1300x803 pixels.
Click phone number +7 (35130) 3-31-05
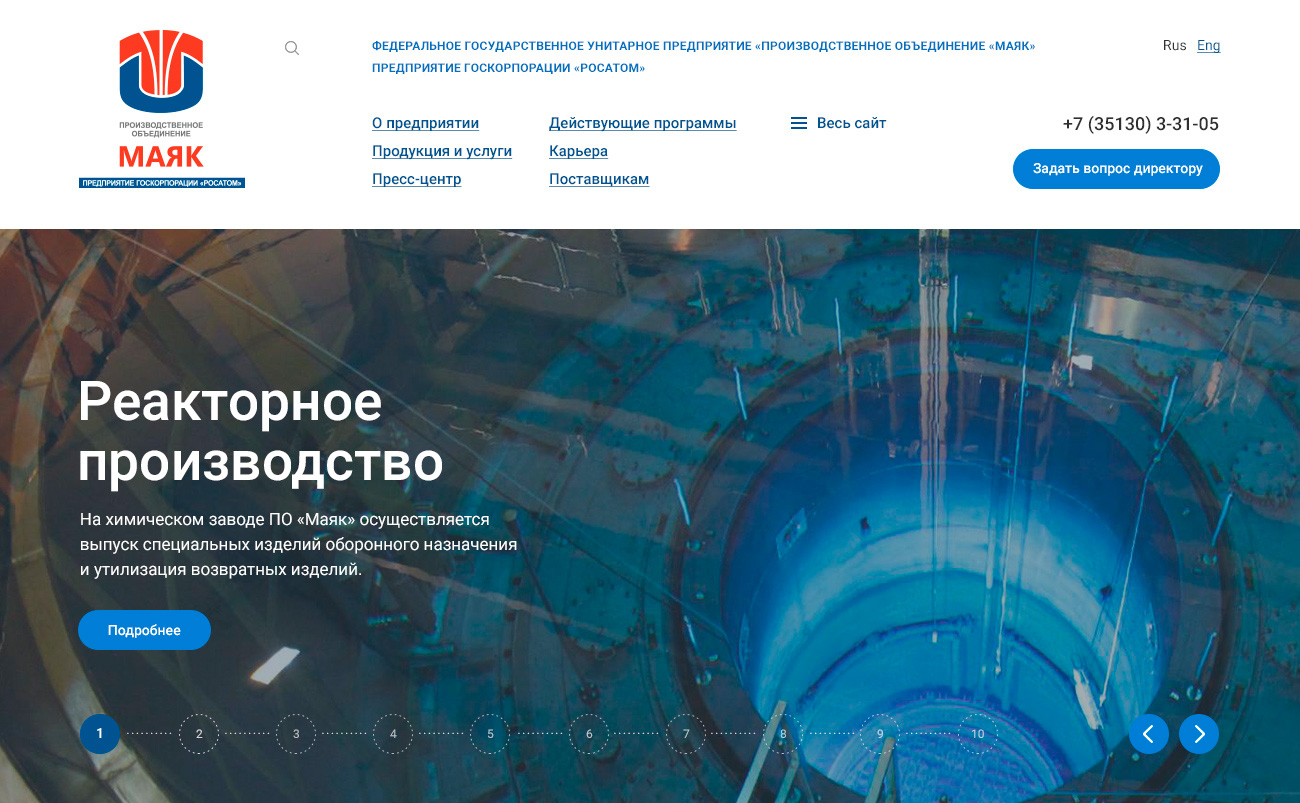click(1140, 124)
